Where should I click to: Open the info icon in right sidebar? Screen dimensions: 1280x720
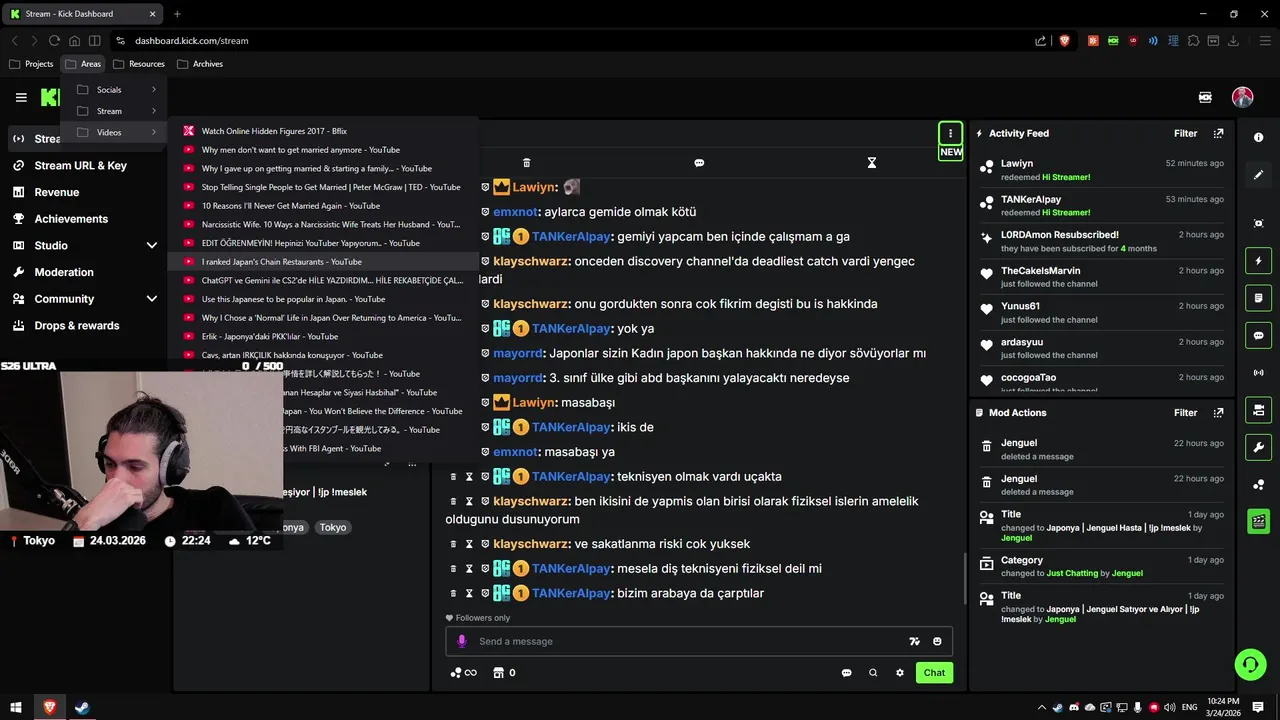click(x=1259, y=137)
